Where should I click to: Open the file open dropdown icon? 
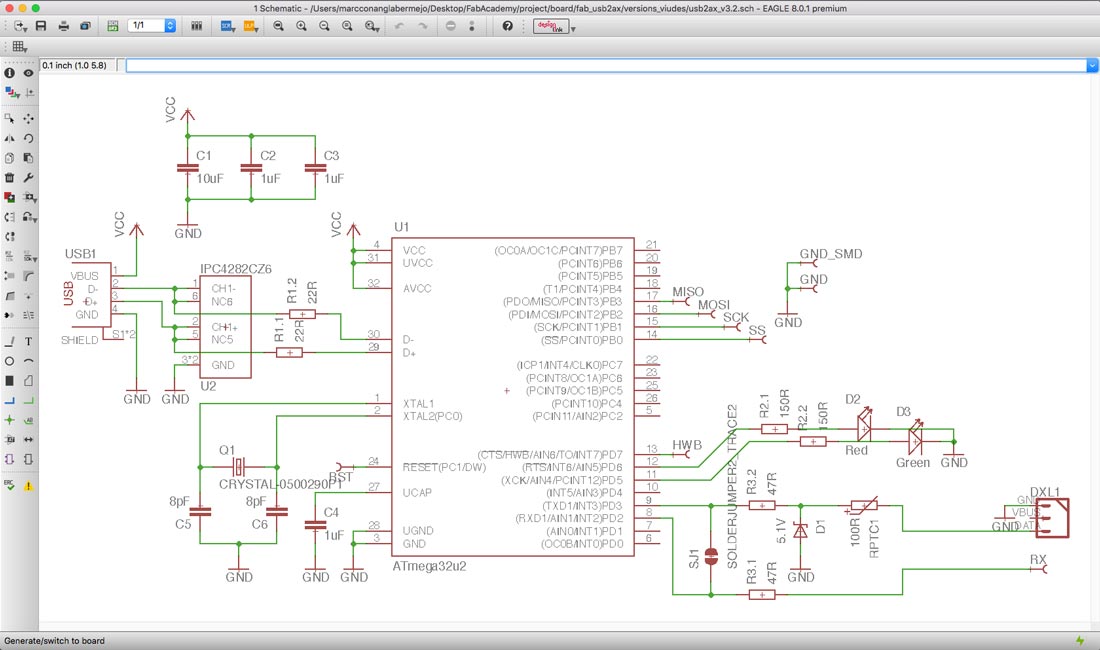coord(20,26)
